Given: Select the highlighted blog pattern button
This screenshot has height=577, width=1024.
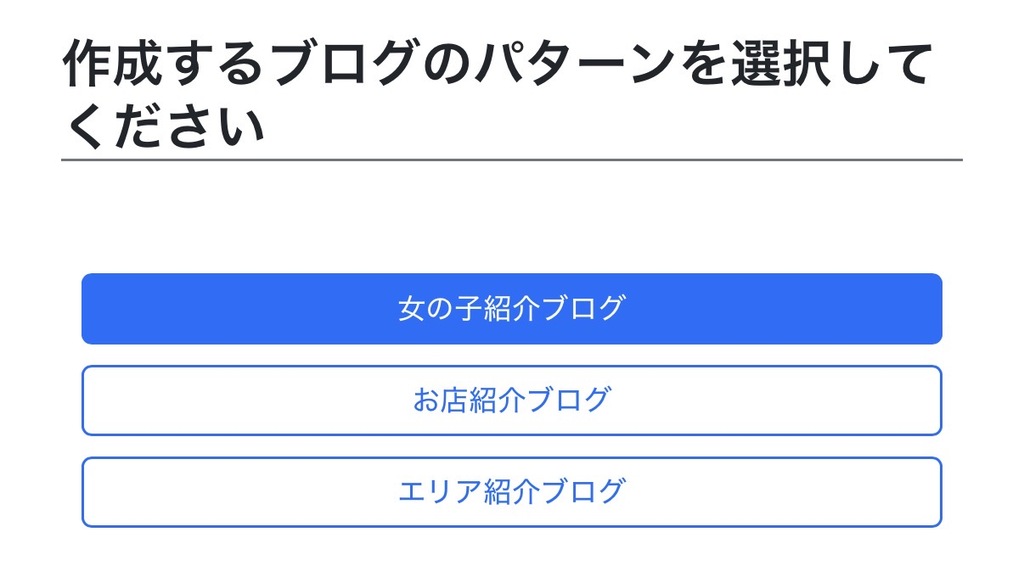Looking at the screenshot, I should (511, 309).
